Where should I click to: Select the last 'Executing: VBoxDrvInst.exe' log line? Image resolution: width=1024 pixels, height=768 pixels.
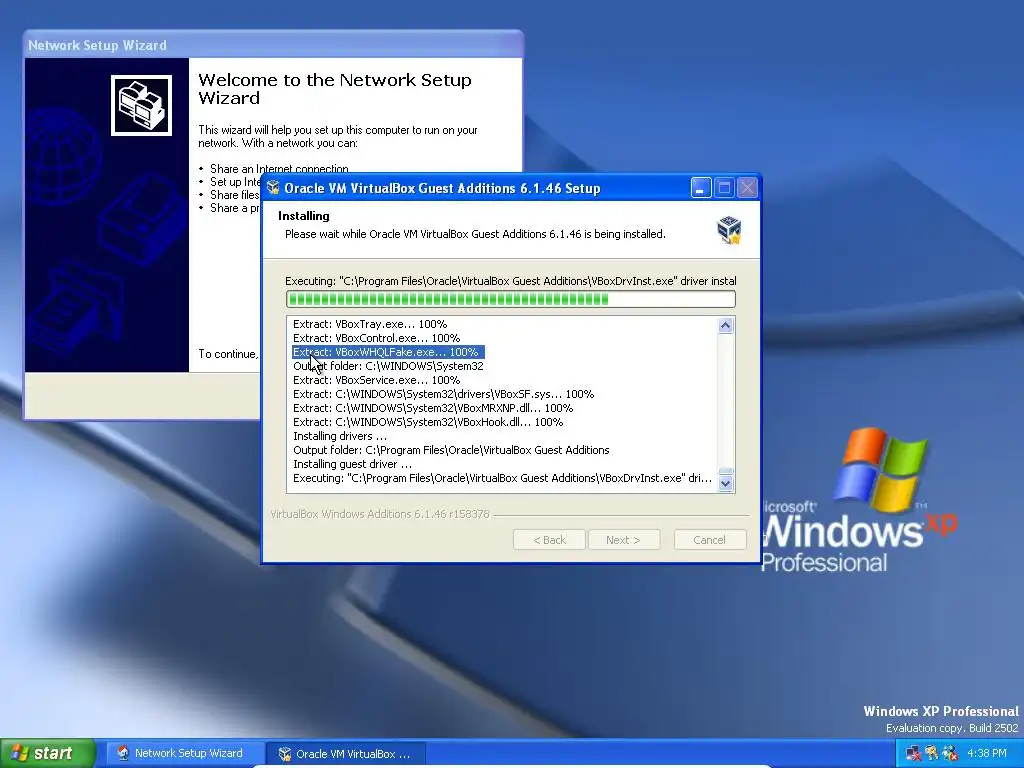(502, 478)
